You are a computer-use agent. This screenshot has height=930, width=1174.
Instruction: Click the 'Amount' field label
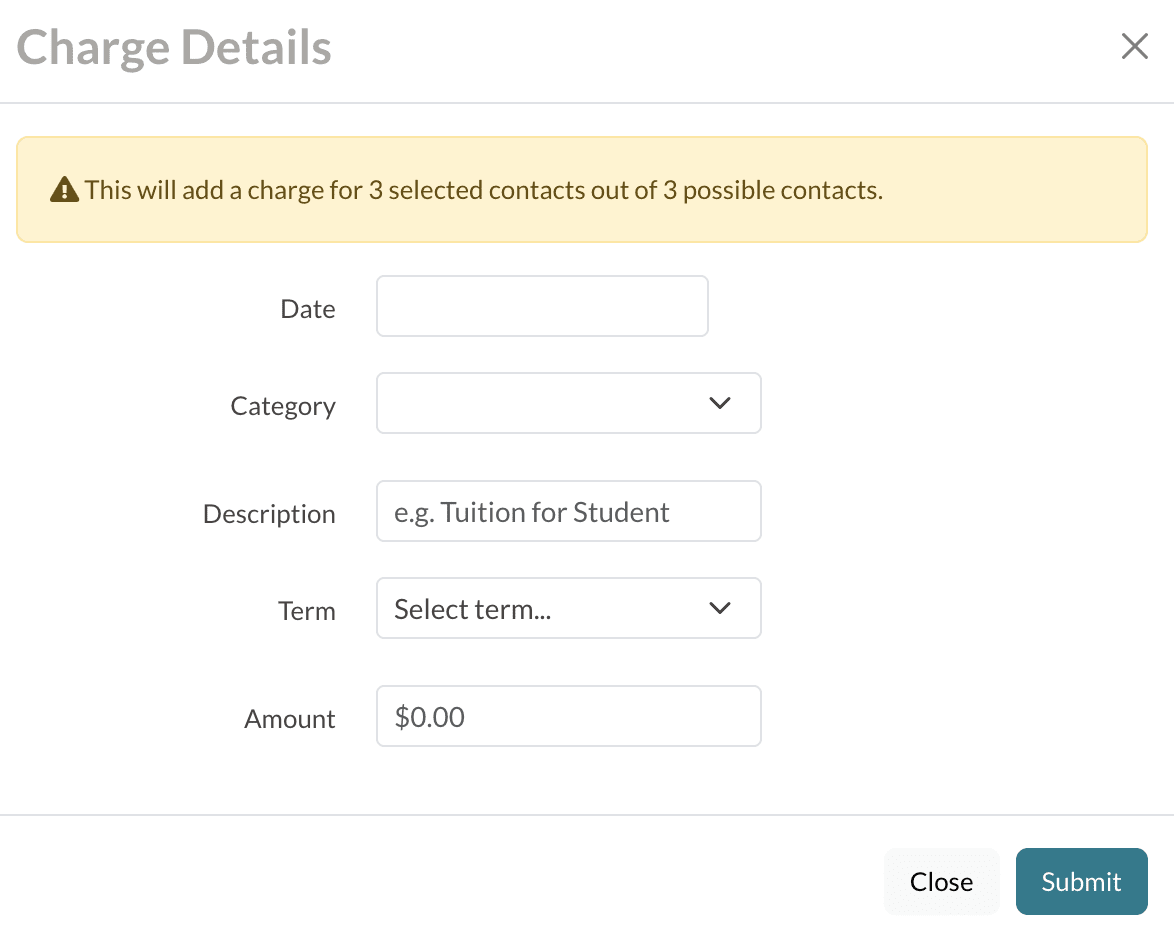point(290,719)
